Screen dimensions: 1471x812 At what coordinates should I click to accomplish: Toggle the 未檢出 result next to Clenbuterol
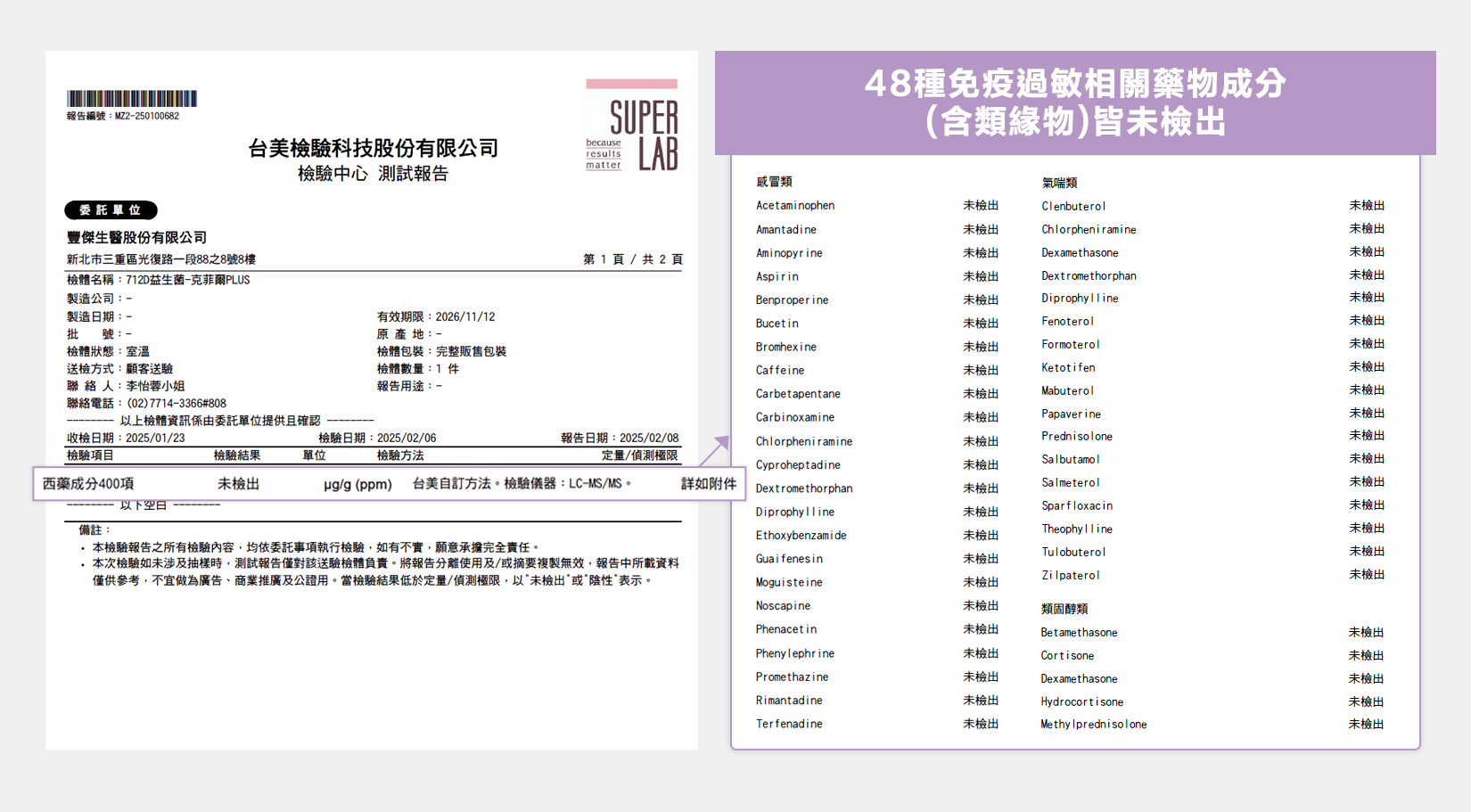coord(1366,205)
